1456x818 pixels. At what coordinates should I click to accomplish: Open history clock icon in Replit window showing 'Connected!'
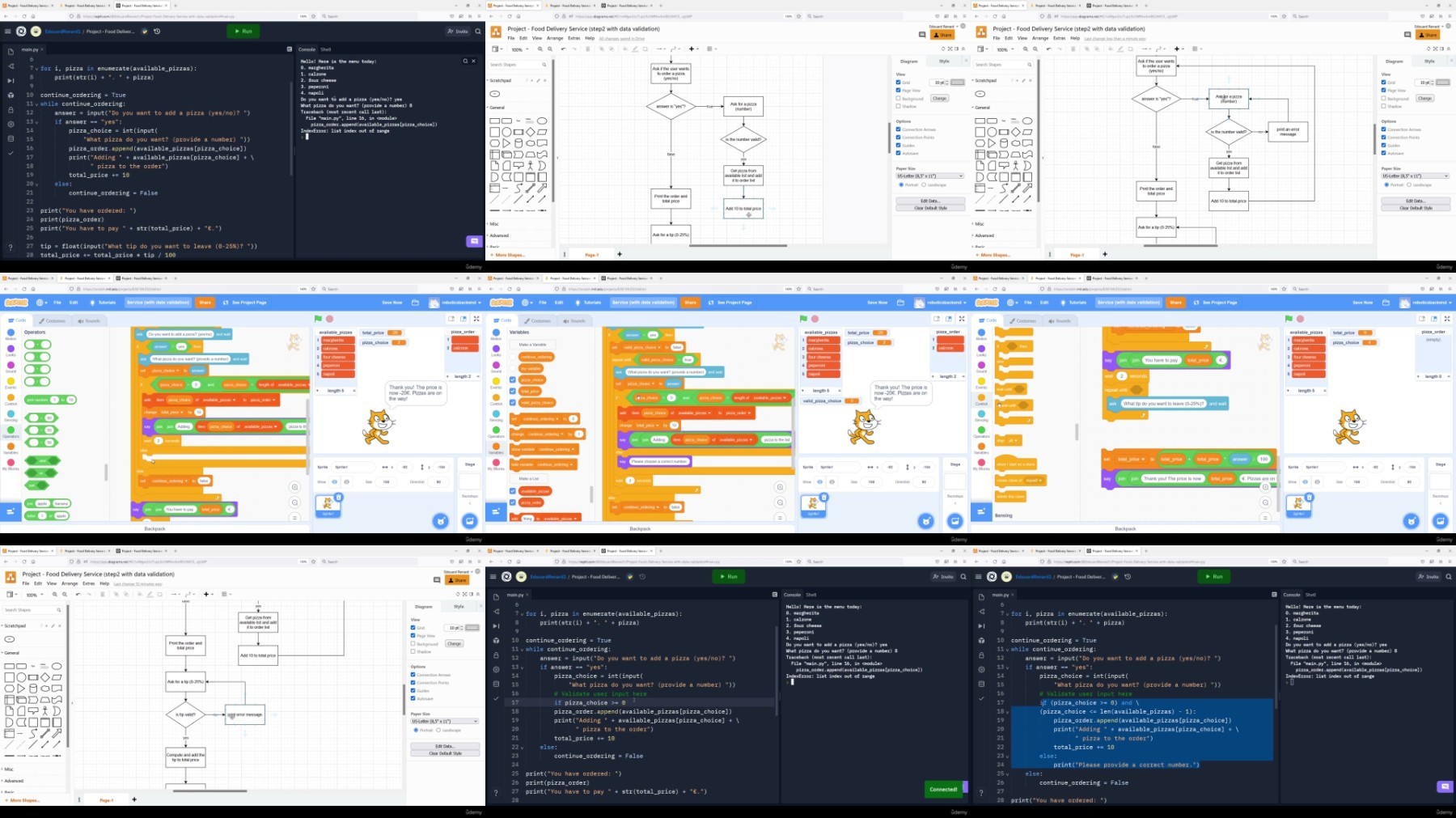[642, 577]
